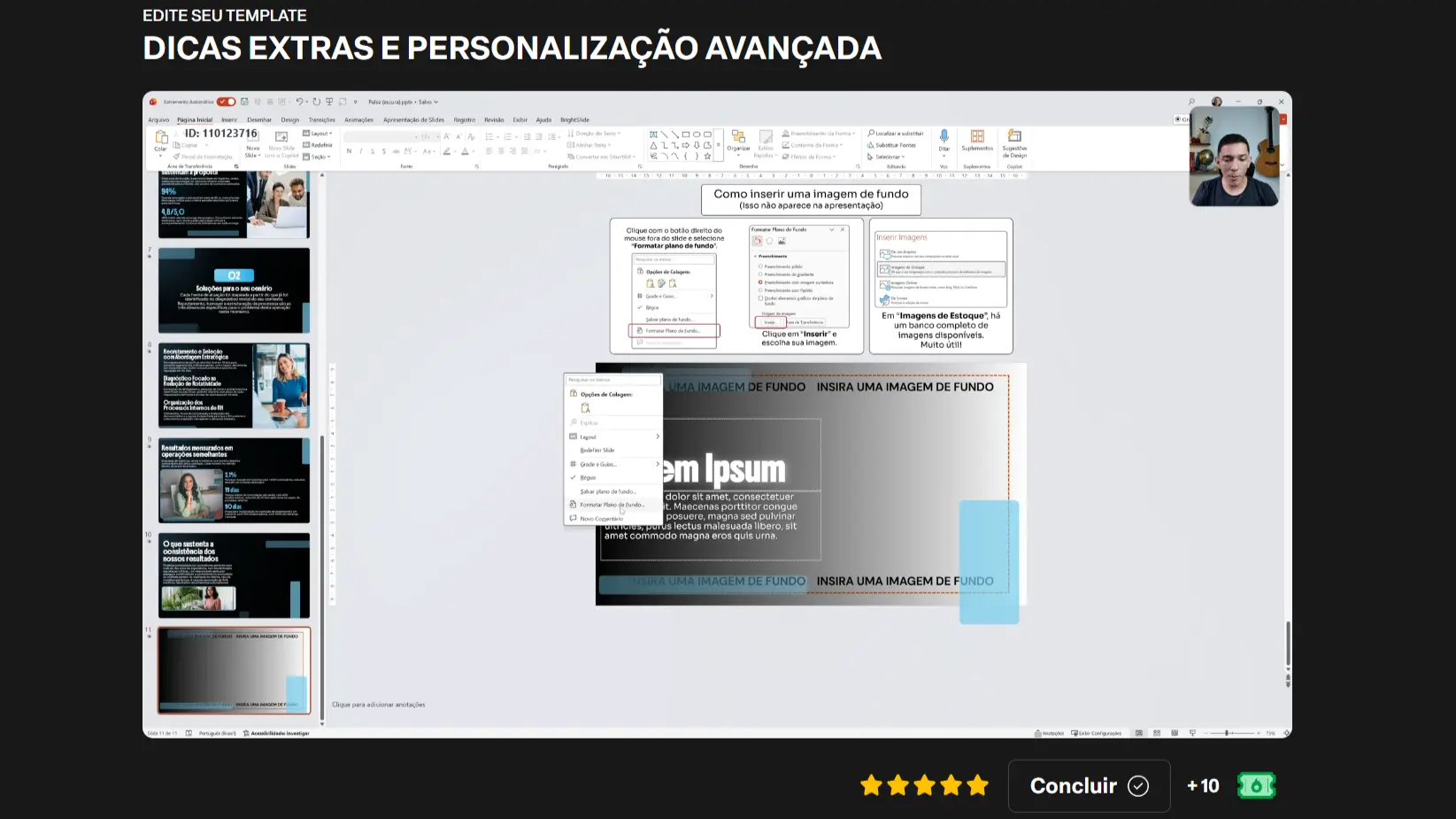
Task: Click 'Formatar Plano de Fundo...' in context menu
Action: (613, 505)
